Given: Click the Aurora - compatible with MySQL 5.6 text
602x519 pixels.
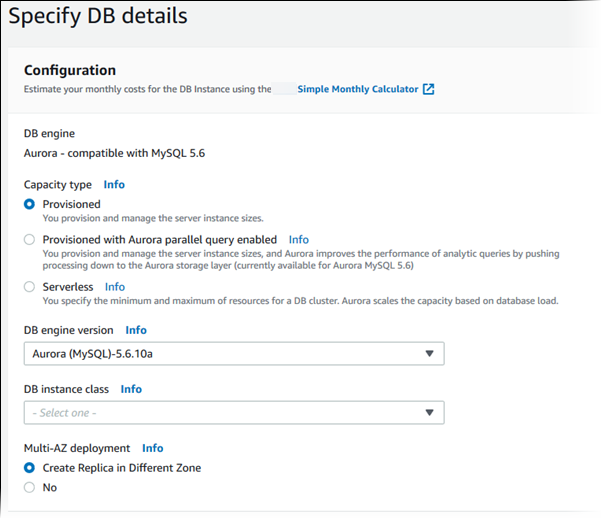Looking at the screenshot, I should pyautogui.click(x=113, y=153).
